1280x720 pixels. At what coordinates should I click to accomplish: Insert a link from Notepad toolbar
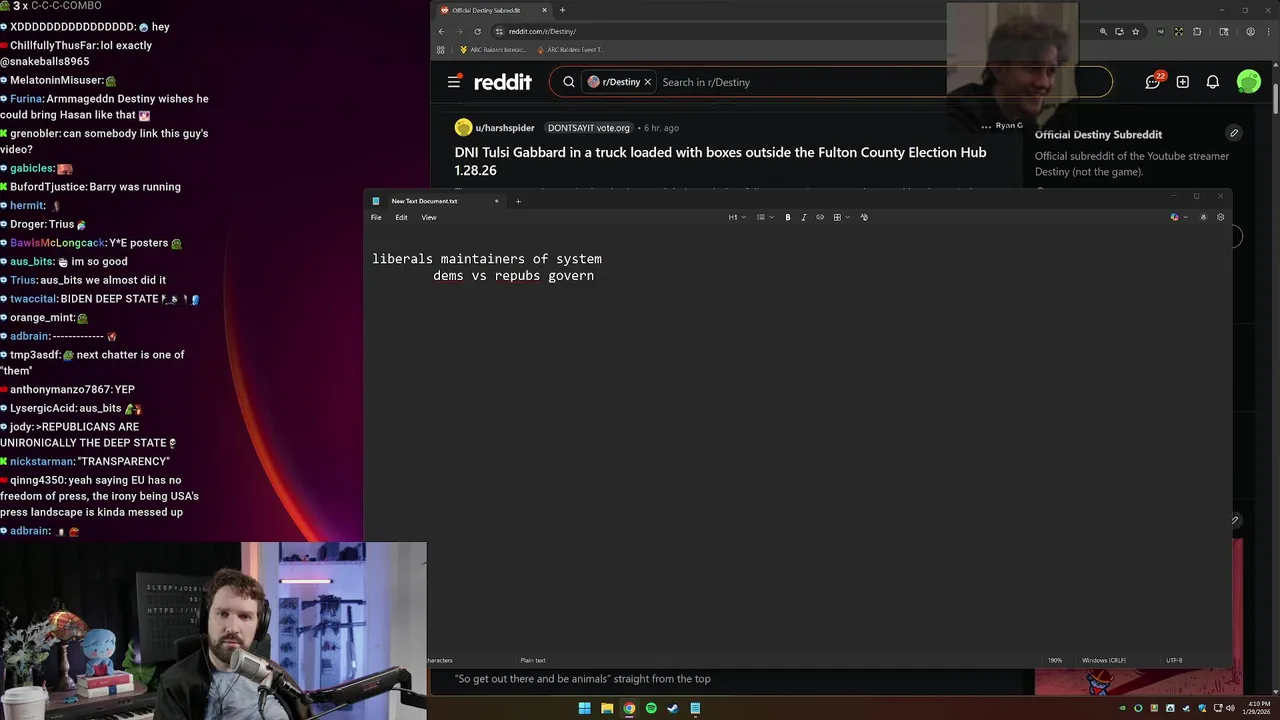(820, 217)
